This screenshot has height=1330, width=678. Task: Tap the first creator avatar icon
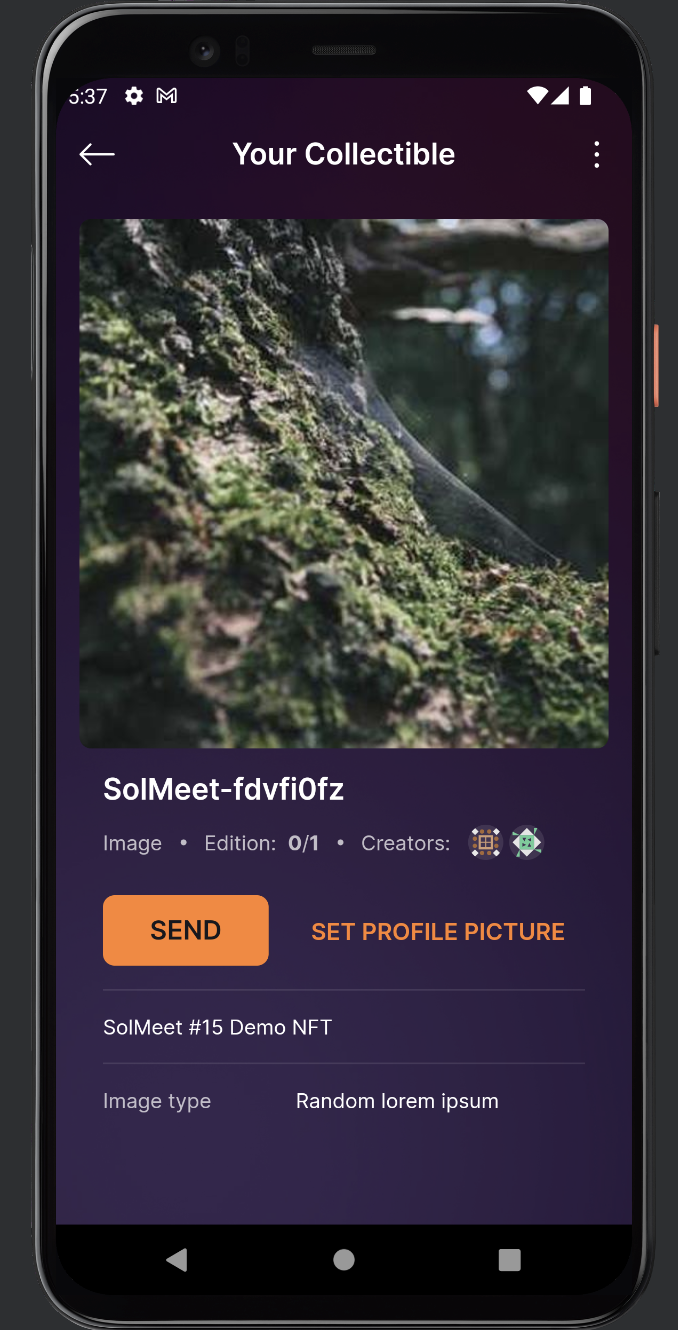pos(485,843)
